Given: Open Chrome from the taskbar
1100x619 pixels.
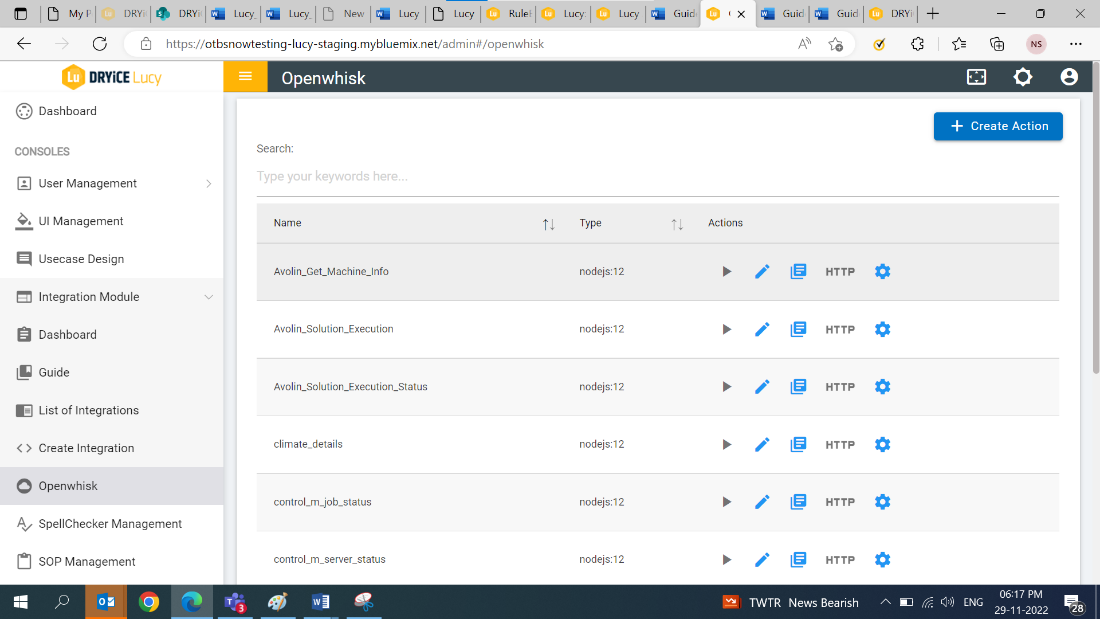Looking at the screenshot, I should click(x=149, y=602).
